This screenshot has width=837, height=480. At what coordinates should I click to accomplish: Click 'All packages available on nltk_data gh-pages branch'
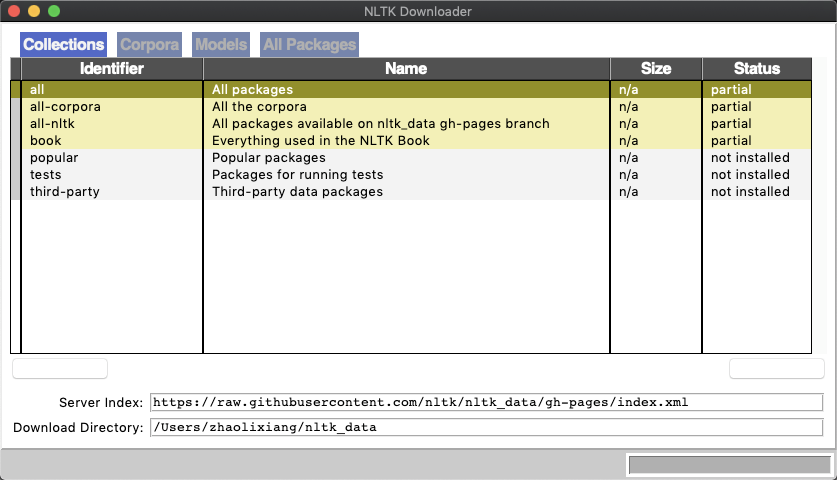[381, 124]
